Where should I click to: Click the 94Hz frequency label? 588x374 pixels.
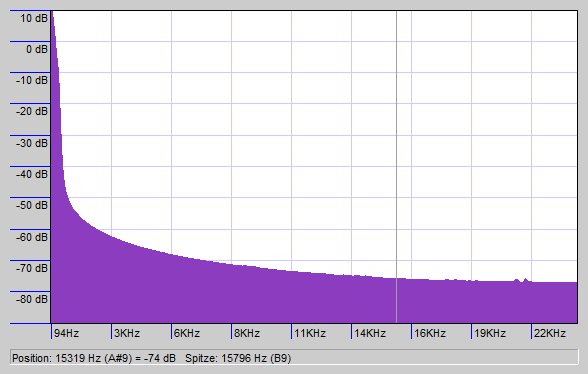(x=66, y=333)
